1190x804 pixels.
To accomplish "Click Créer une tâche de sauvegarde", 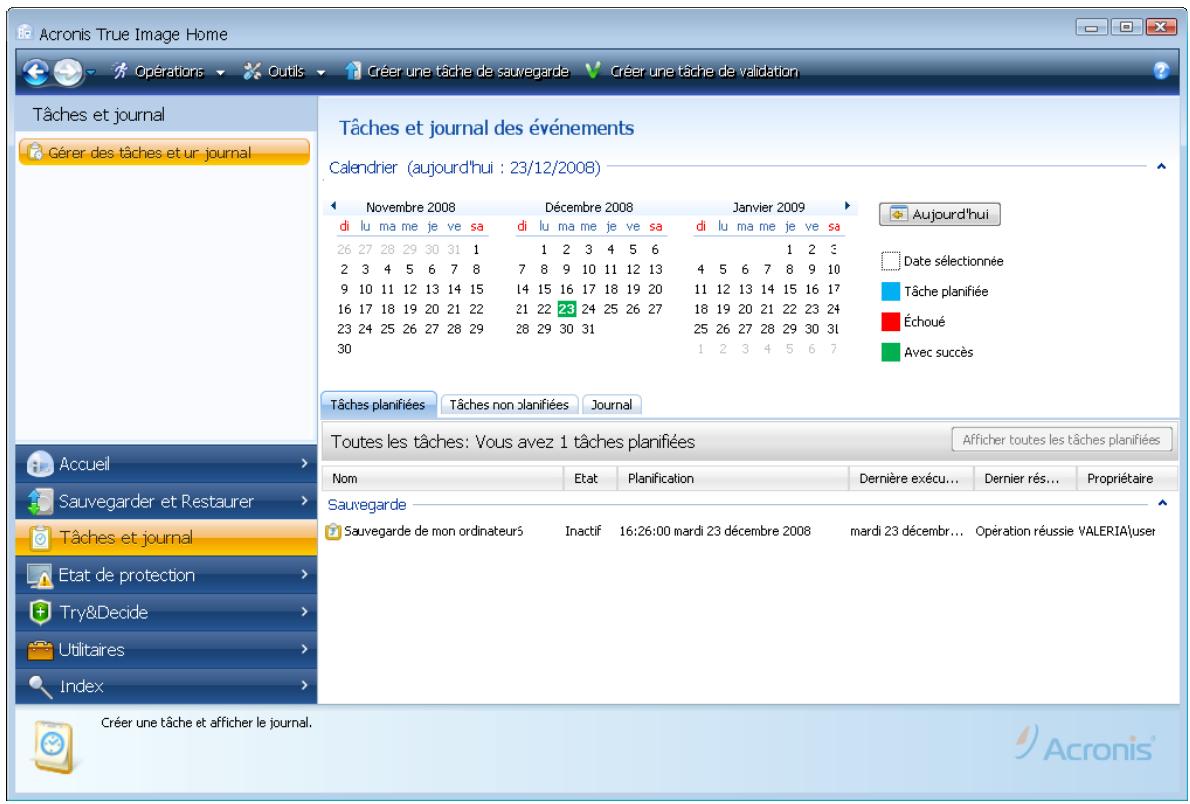I will click(457, 71).
